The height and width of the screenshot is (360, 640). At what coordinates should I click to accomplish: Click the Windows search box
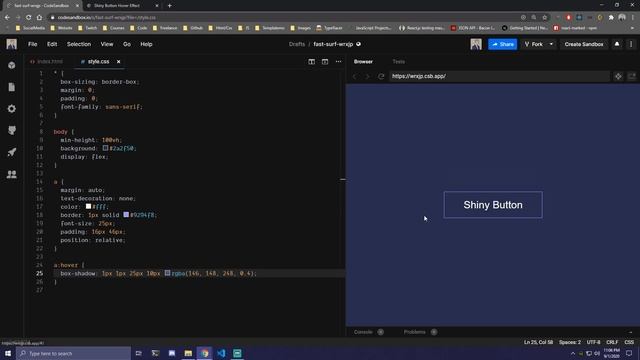pyautogui.click(x=74, y=353)
